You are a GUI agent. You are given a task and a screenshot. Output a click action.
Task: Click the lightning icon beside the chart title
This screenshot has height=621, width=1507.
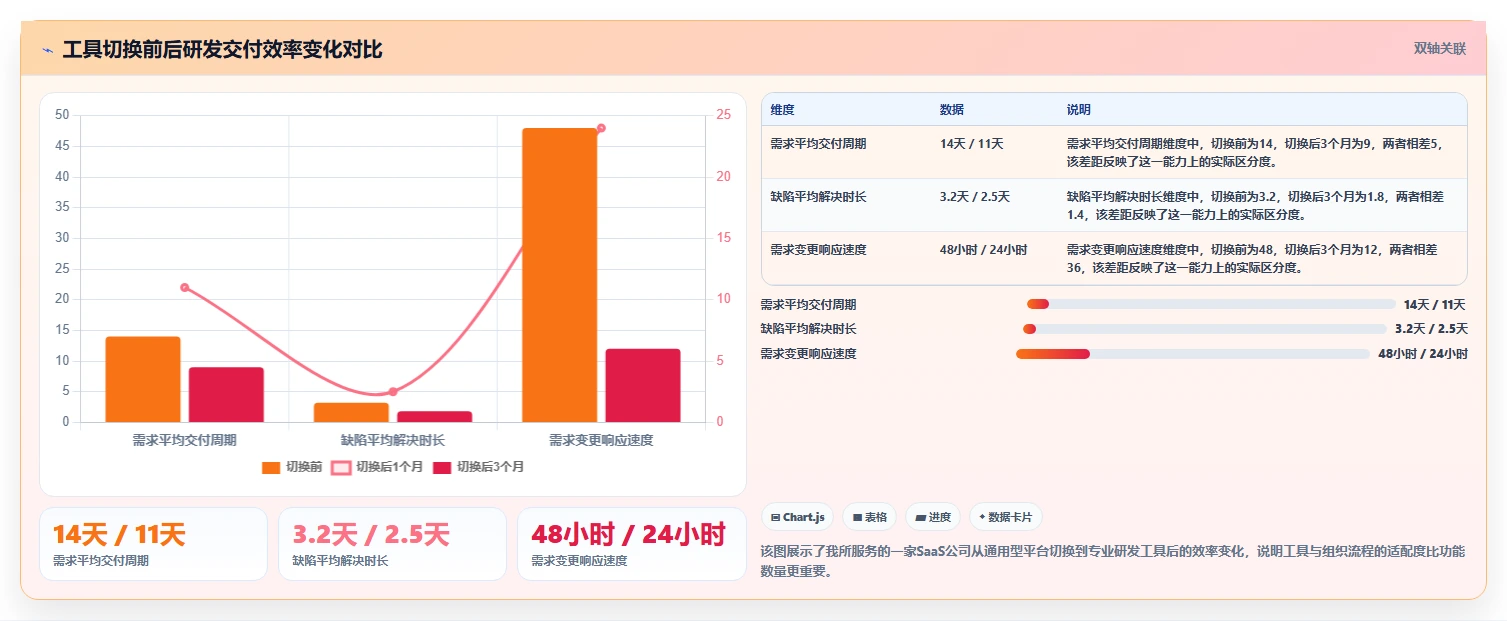tap(48, 50)
